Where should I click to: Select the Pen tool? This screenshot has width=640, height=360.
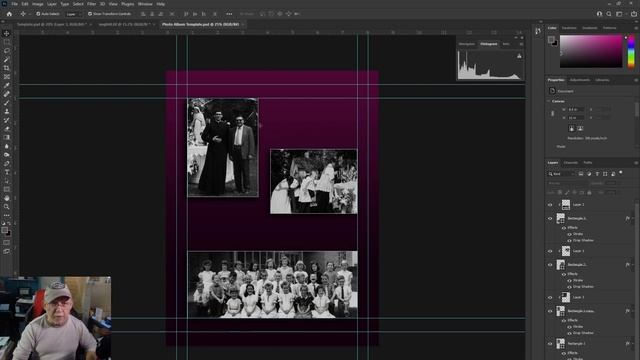coord(7,163)
